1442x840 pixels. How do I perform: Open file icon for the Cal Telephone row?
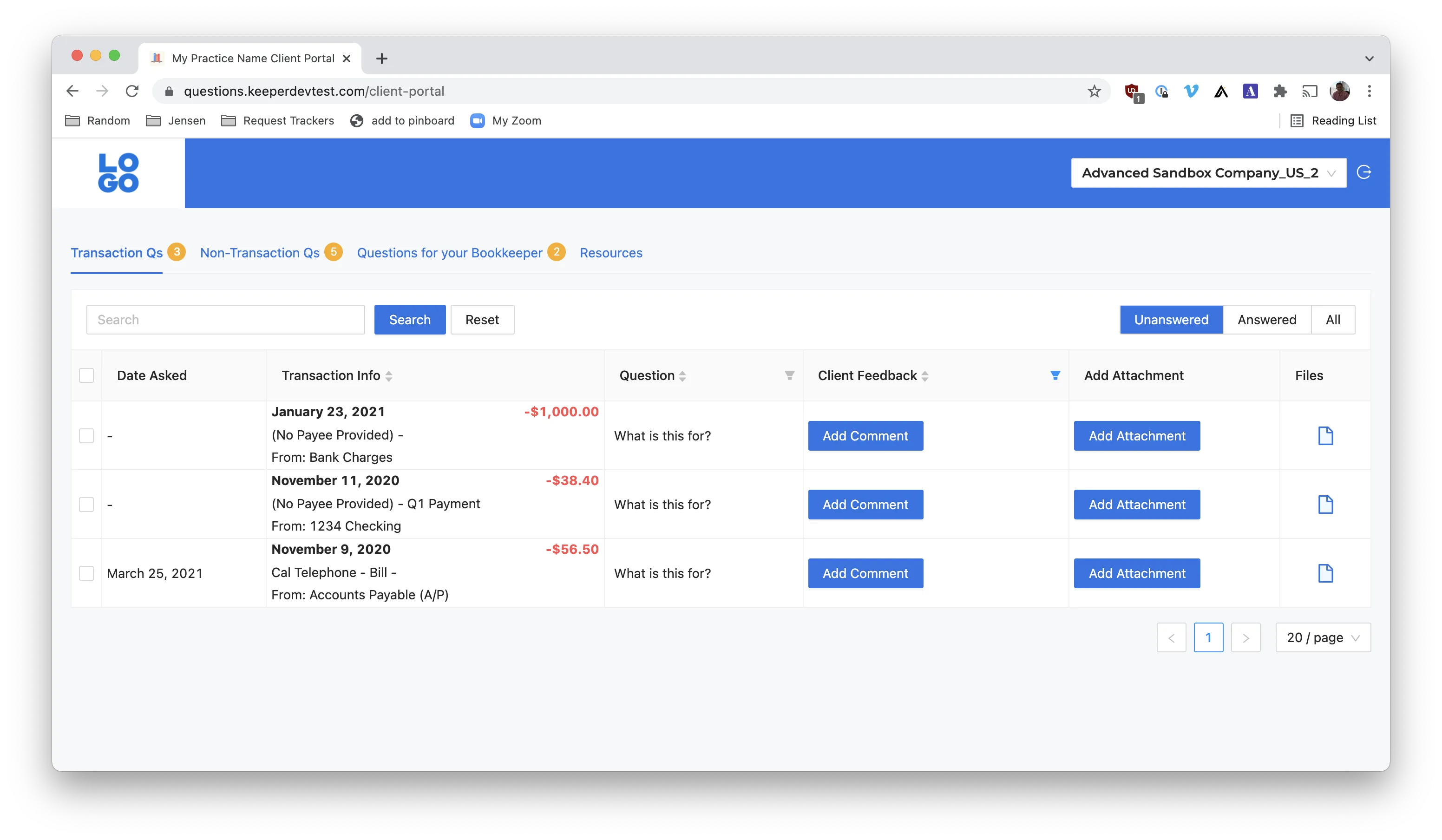click(x=1325, y=573)
